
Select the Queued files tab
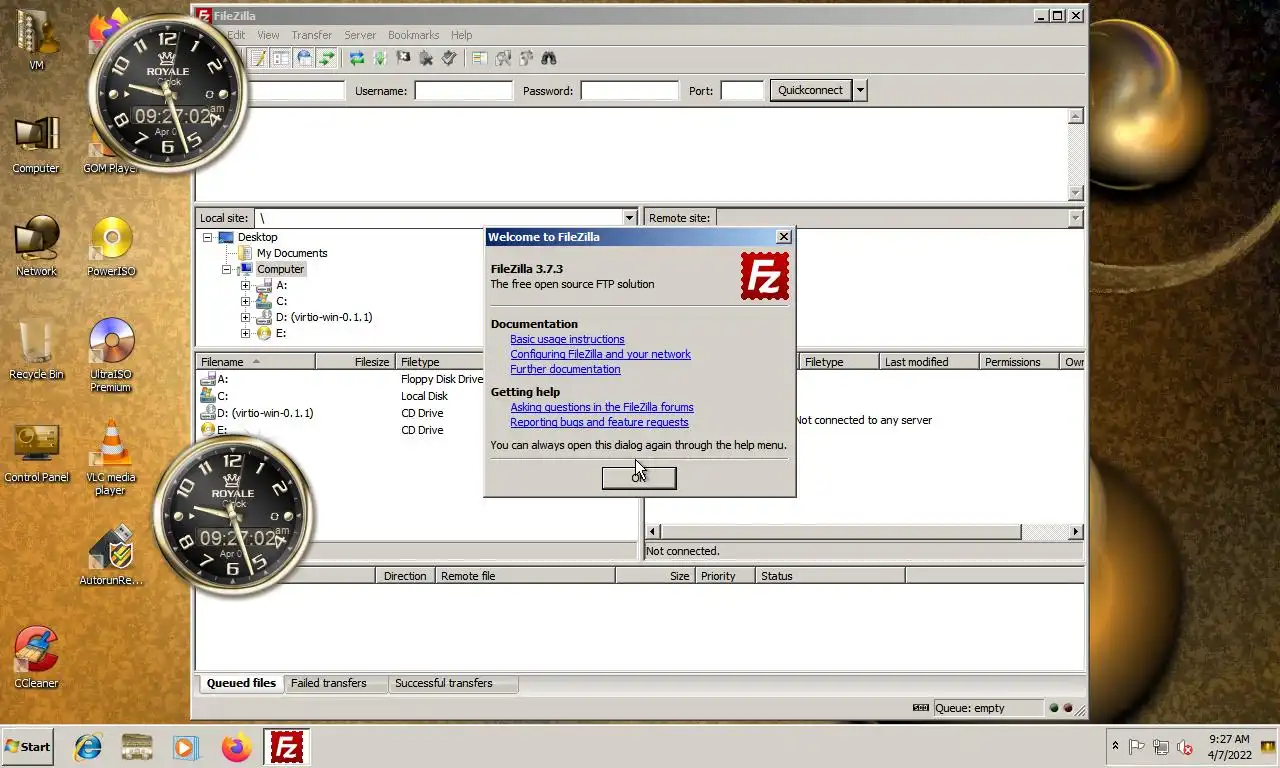pos(241,683)
